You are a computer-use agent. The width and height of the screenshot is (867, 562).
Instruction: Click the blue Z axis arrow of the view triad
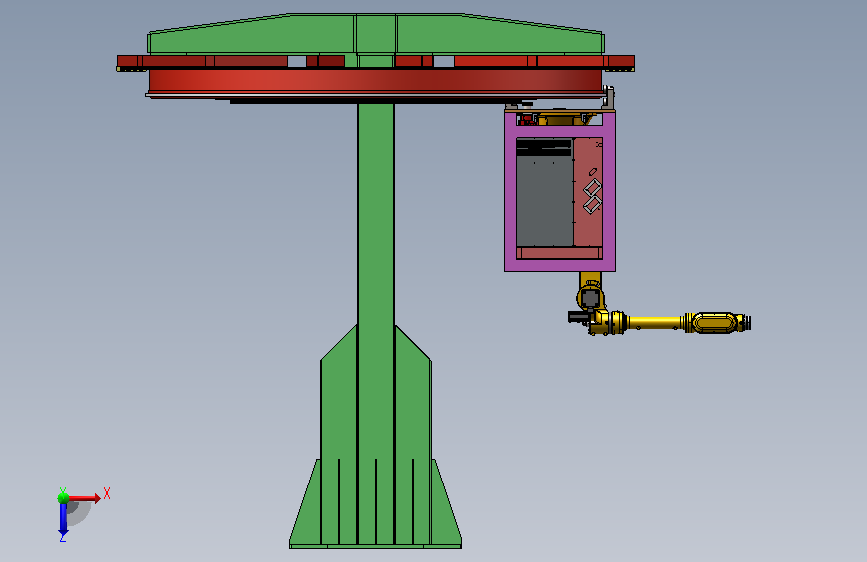pyautogui.click(x=63, y=520)
